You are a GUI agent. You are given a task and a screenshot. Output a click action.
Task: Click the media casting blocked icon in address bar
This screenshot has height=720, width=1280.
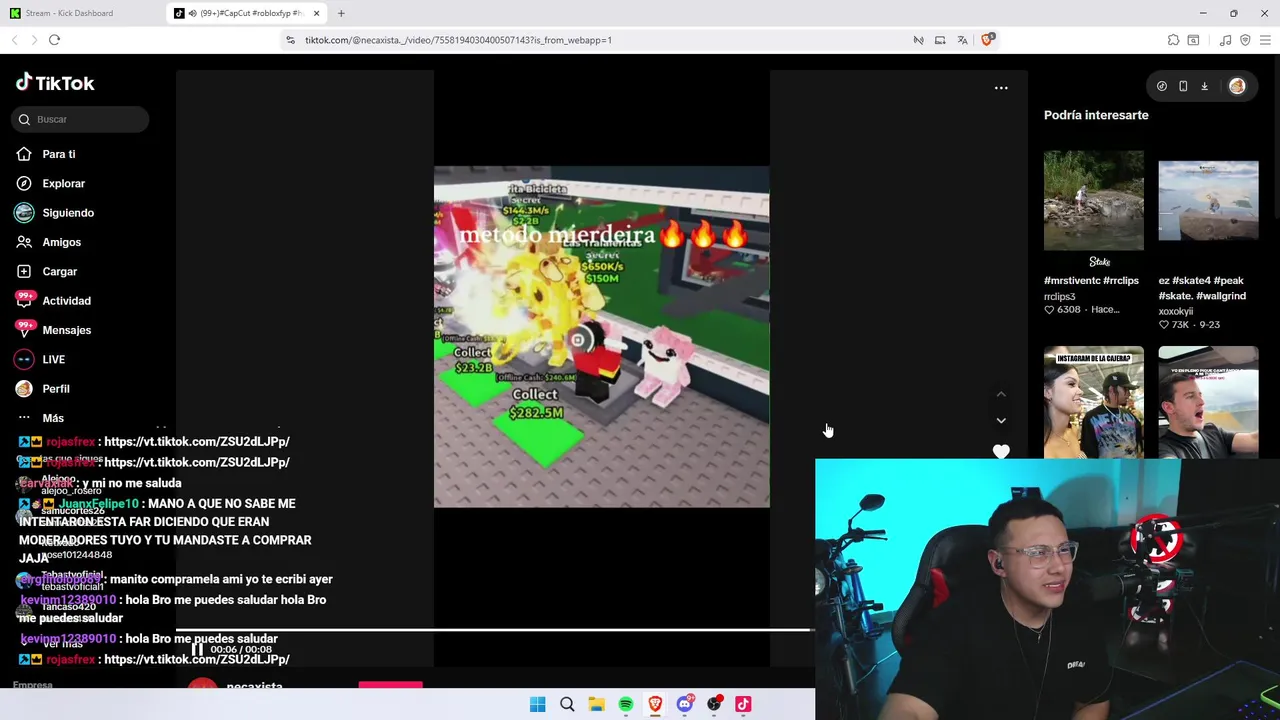(918, 40)
